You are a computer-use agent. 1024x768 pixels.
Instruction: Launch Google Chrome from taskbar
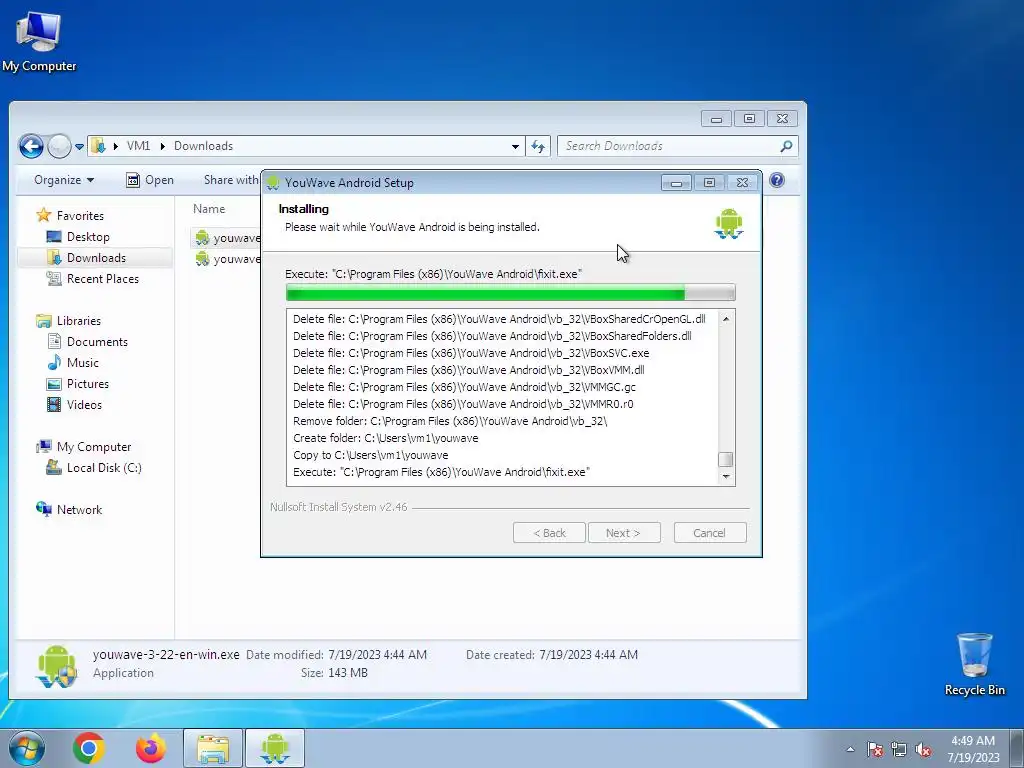pos(89,748)
